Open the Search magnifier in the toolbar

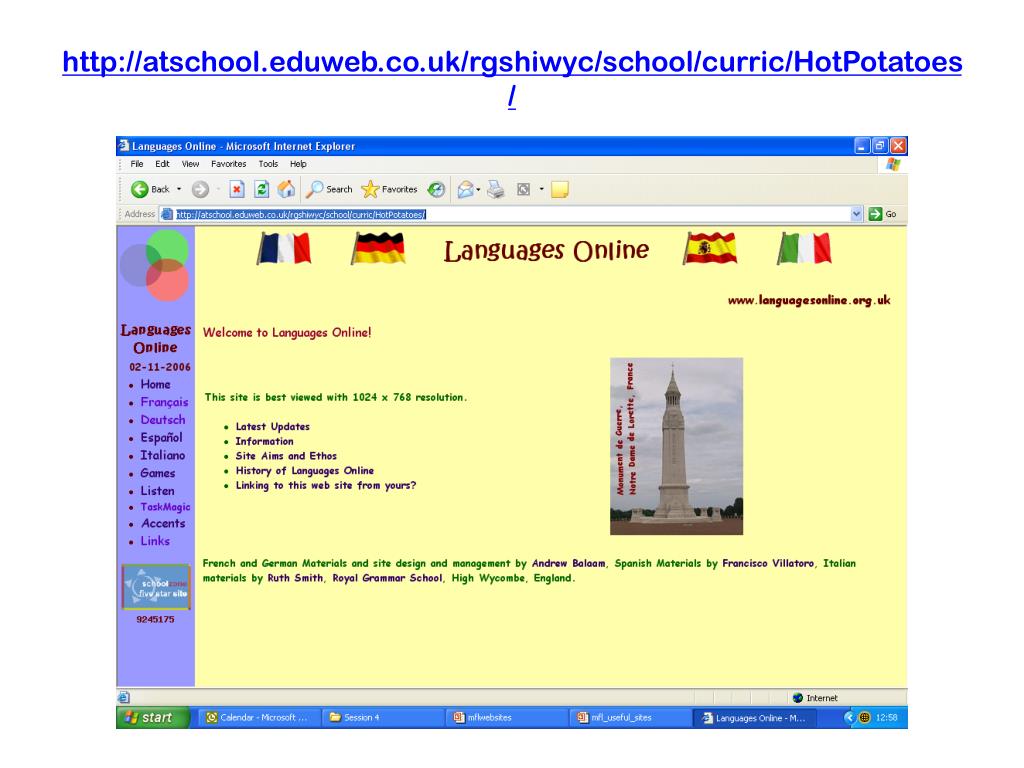315,189
